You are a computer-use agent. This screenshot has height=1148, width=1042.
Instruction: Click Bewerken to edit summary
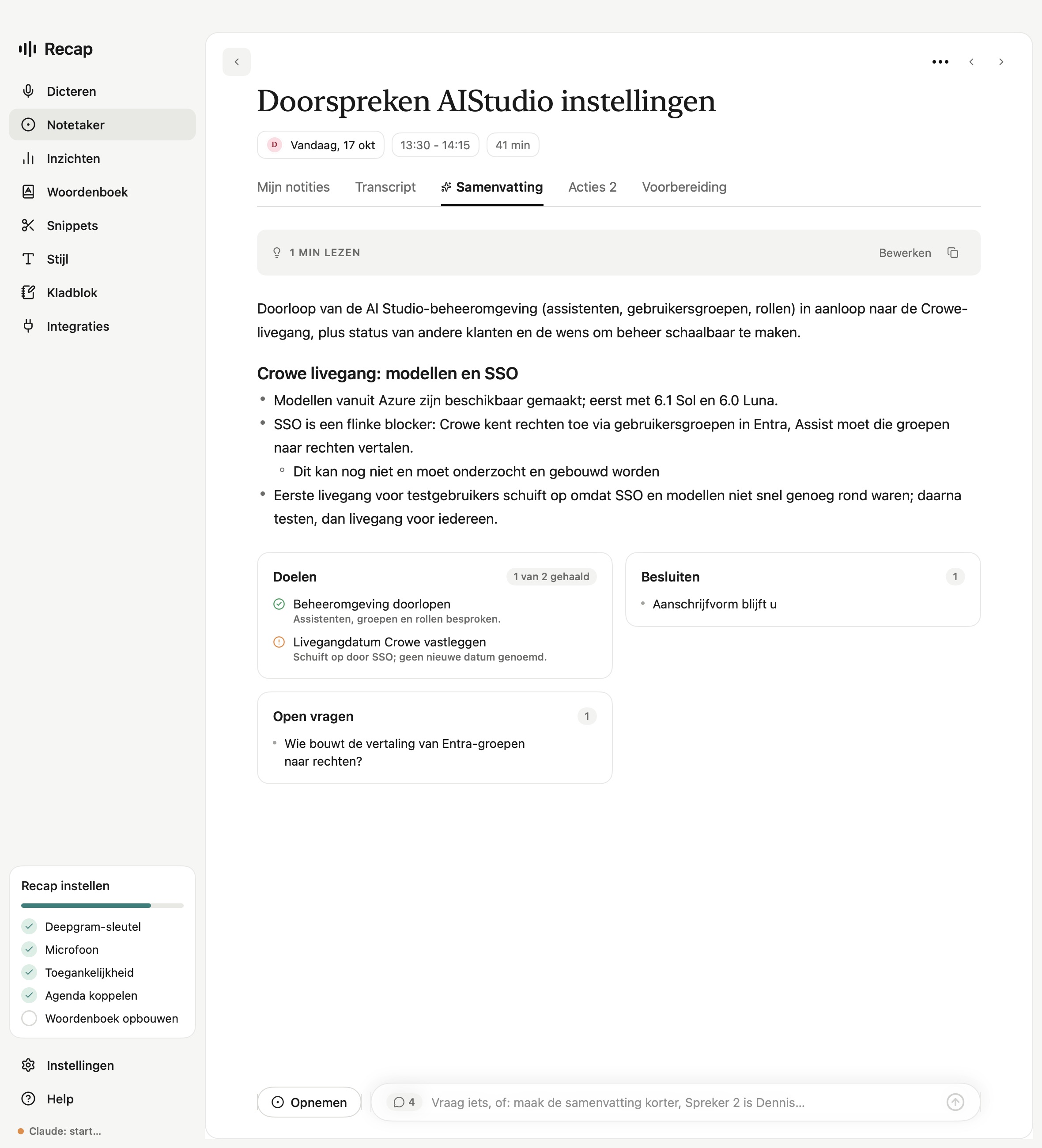(x=905, y=253)
